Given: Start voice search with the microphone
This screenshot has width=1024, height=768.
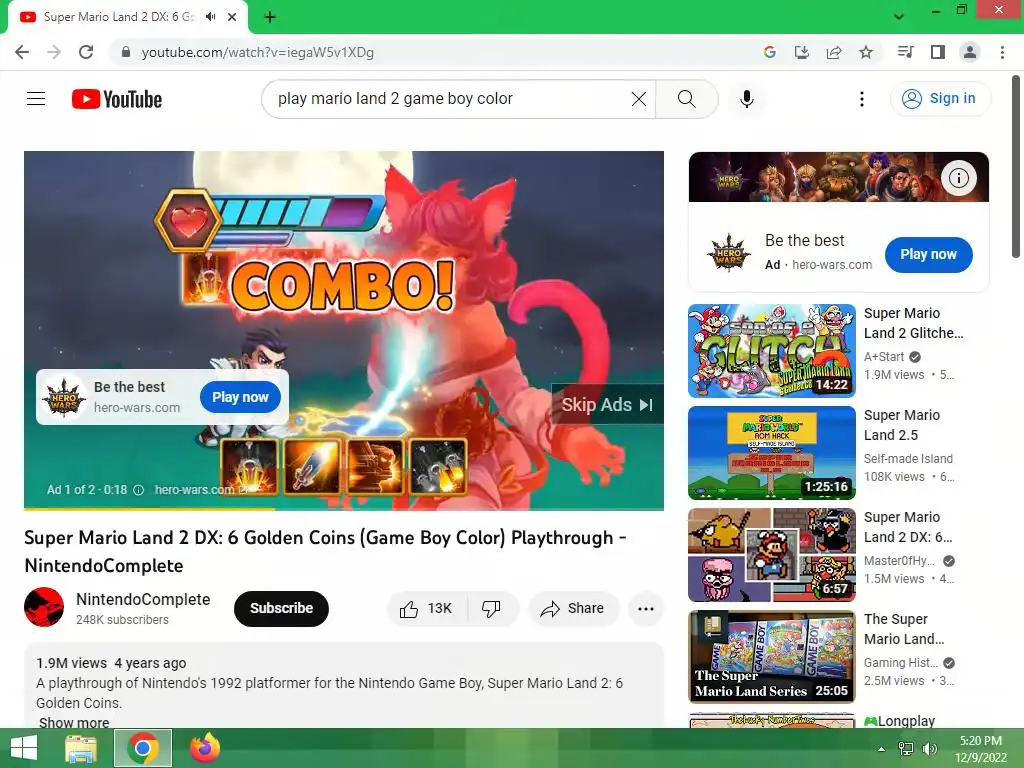Looking at the screenshot, I should coord(746,99).
